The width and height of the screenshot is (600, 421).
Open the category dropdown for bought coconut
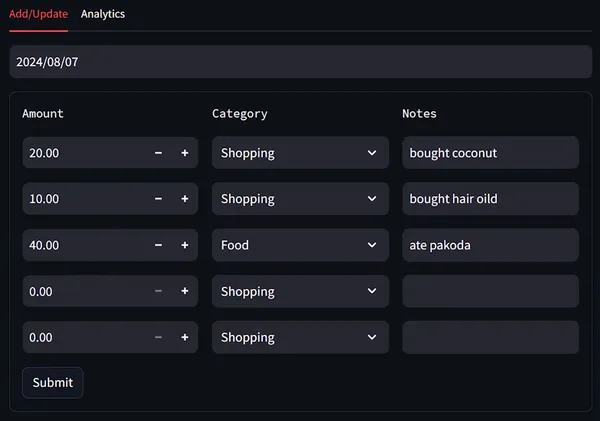(x=300, y=153)
